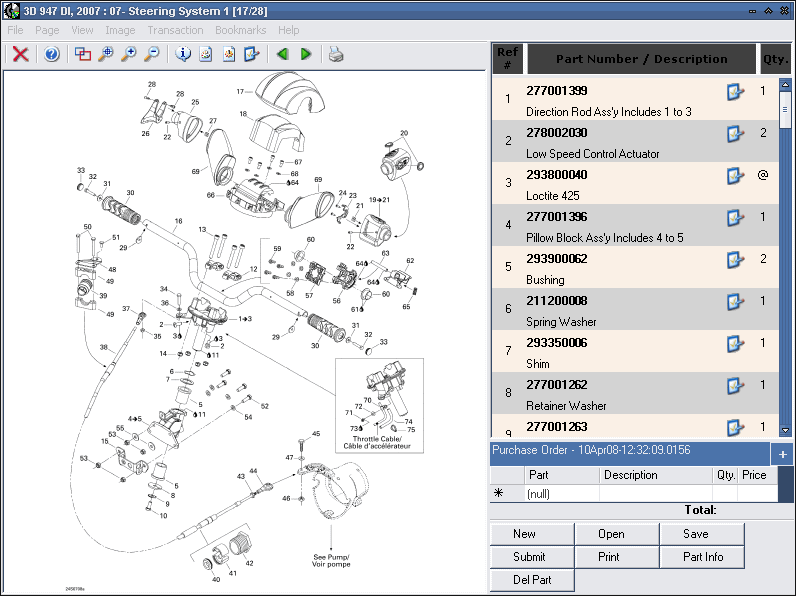Viewport: 796px width, 596px height.
Task: Click the (null) Part cell in order table
Action: coord(562,493)
